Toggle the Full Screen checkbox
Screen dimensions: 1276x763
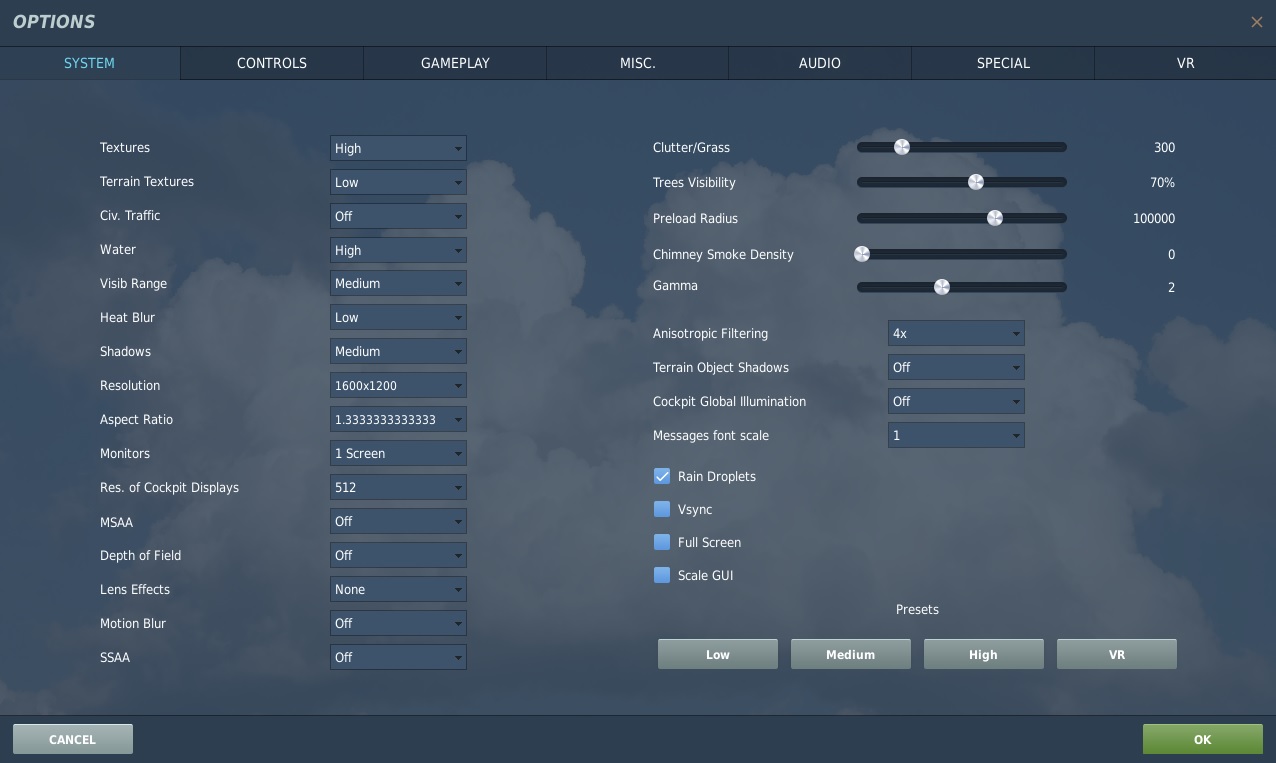coord(662,542)
